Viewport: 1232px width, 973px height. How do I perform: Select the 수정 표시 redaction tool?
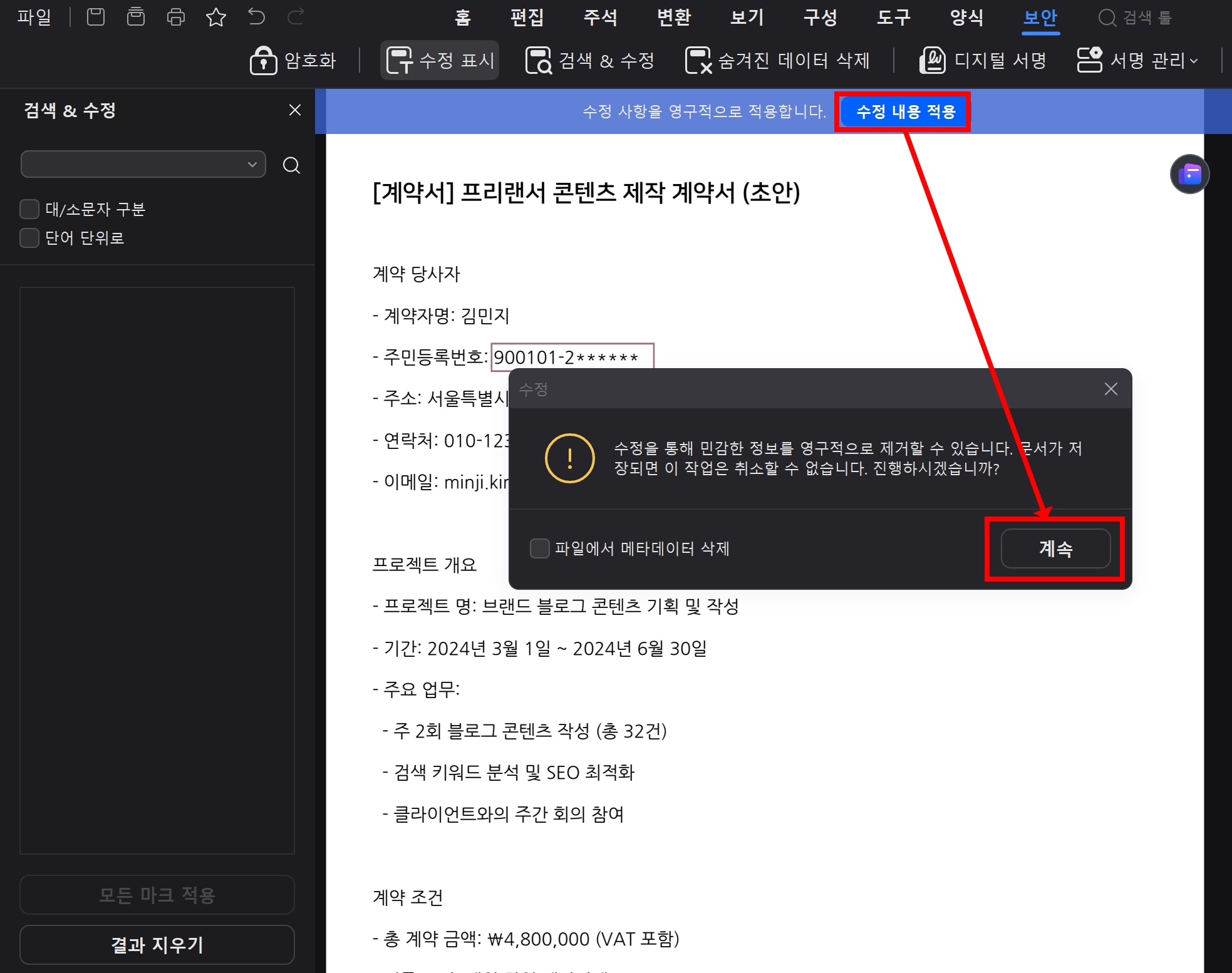point(440,61)
